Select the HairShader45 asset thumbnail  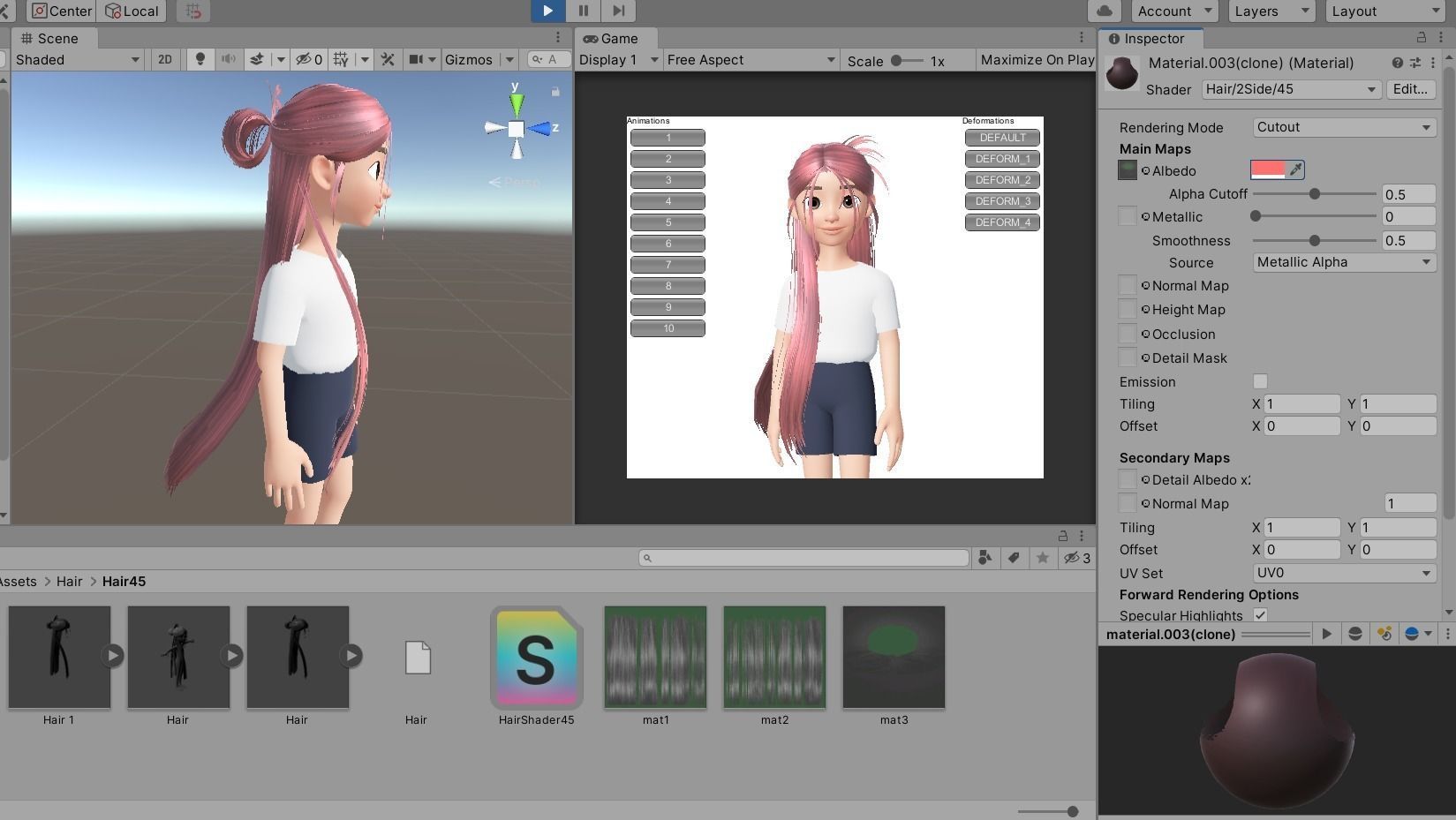click(x=536, y=658)
